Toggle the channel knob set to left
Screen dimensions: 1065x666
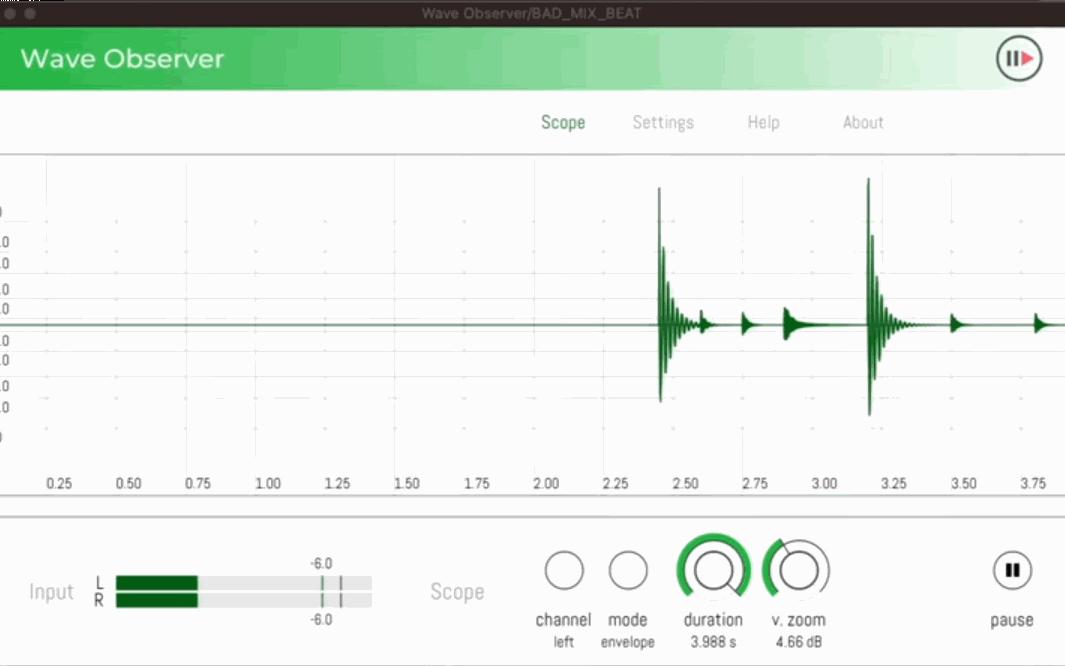coord(564,570)
